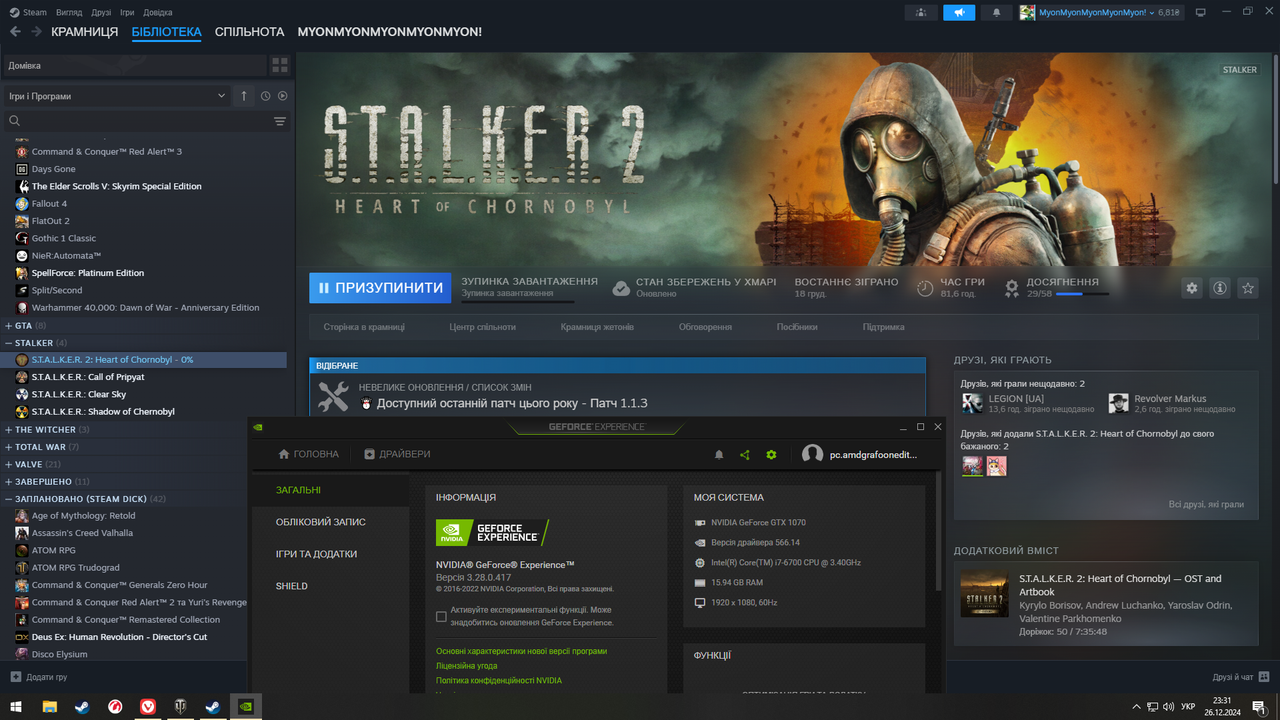
Task: Open the Довідка menu
Action: point(158,12)
